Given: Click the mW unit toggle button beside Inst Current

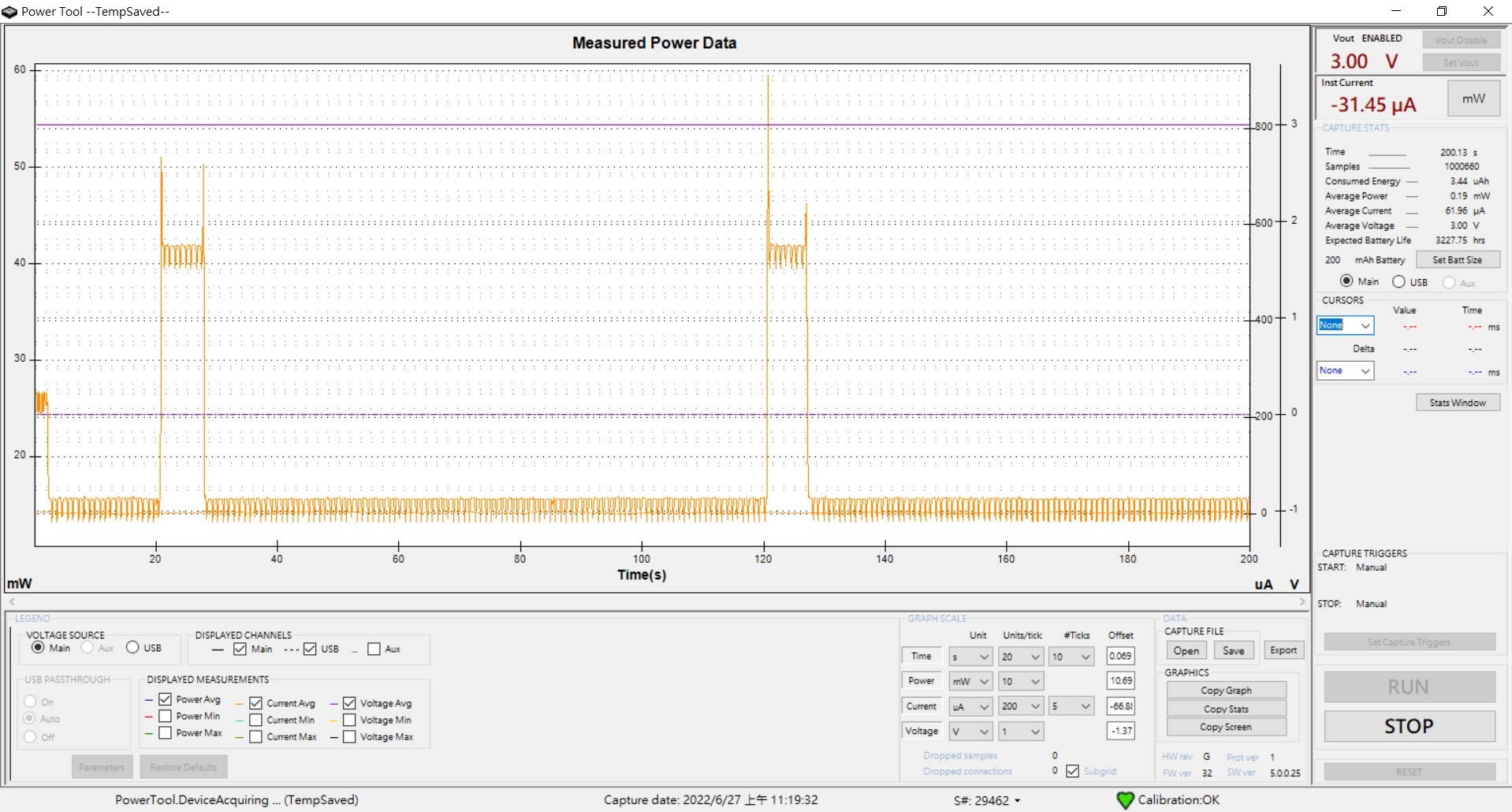Looking at the screenshot, I should [x=1473, y=99].
